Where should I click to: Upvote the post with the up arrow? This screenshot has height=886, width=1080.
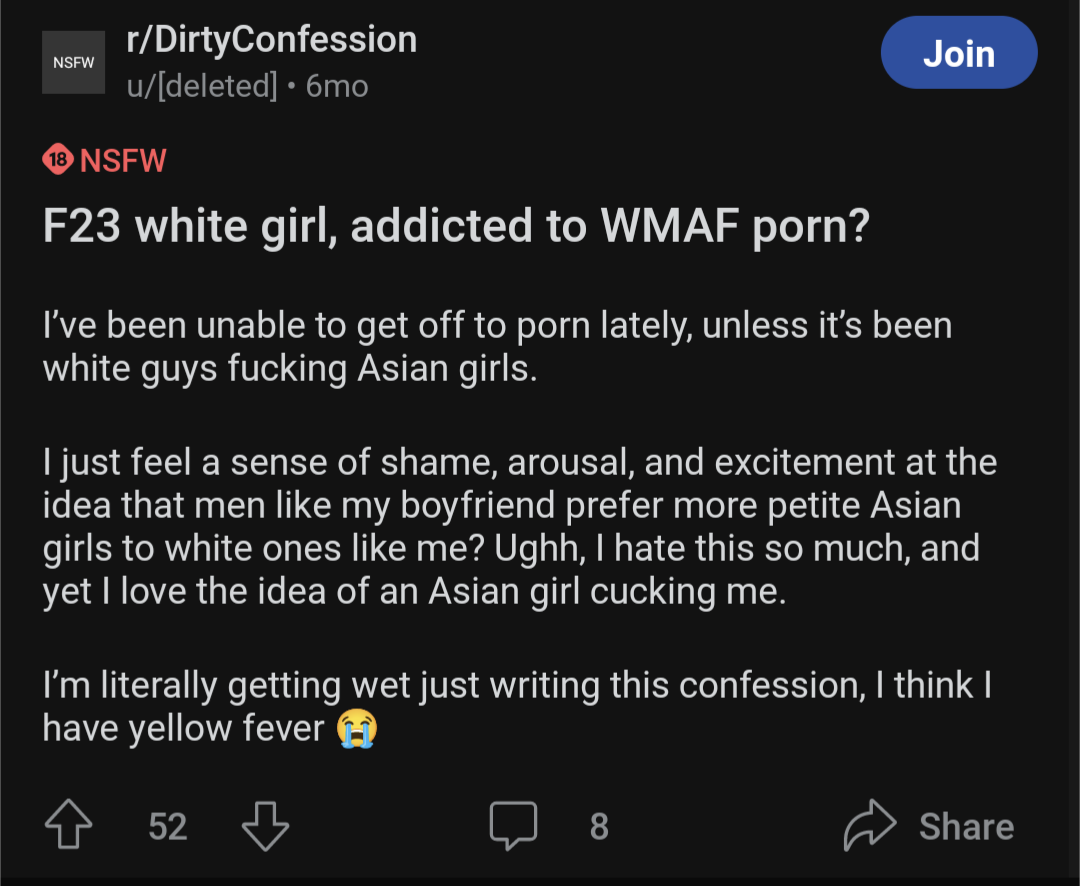[x=68, y=826]
